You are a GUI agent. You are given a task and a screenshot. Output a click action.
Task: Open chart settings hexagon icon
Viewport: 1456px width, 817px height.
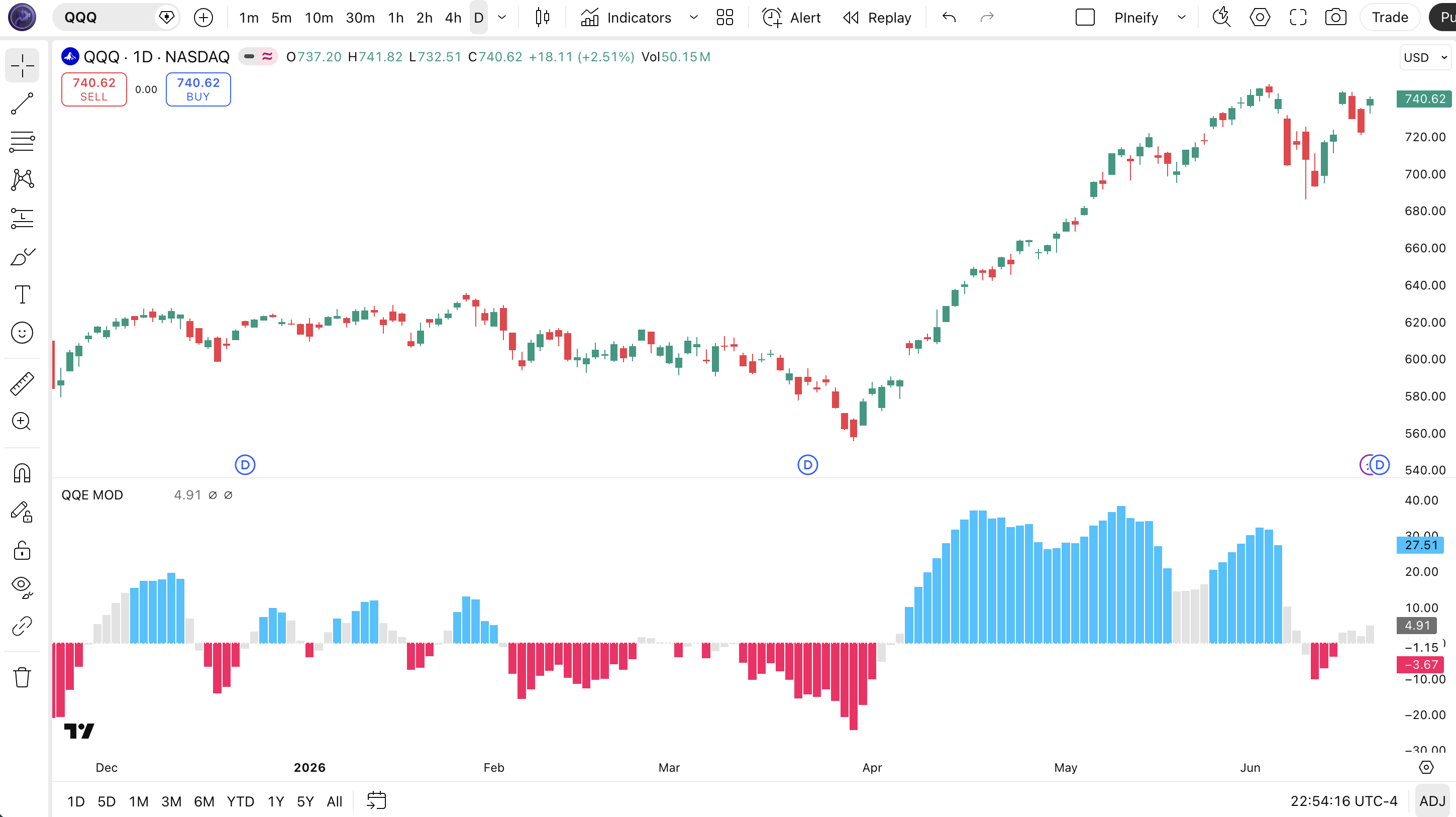click(x=1260, y=18)
